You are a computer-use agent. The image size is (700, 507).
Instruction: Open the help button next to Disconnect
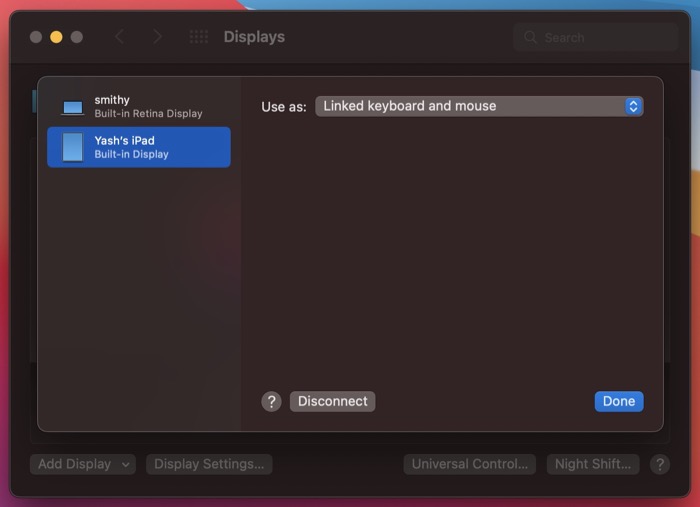tap(271, 402)
